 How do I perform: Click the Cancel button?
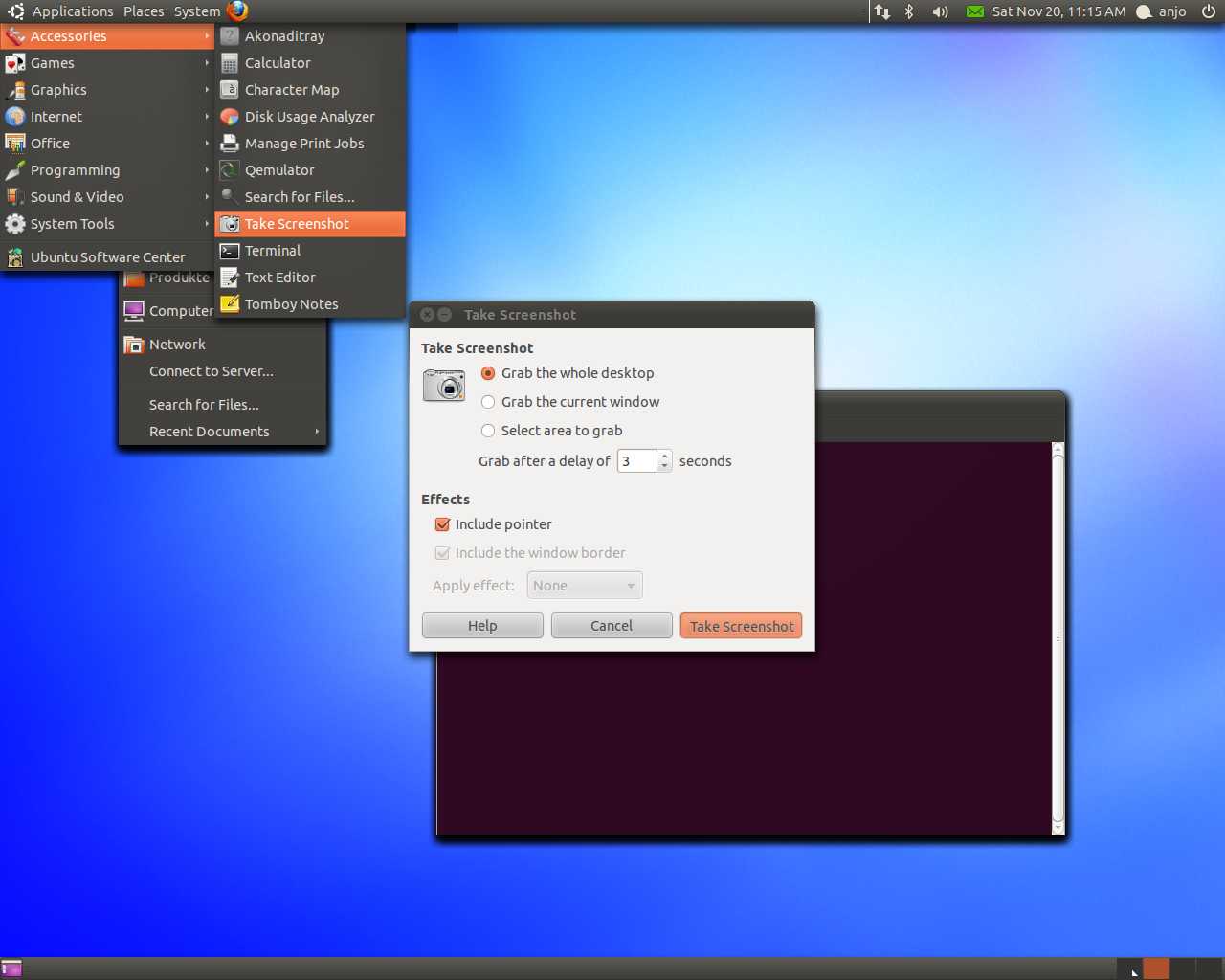[x=611, y=626]
